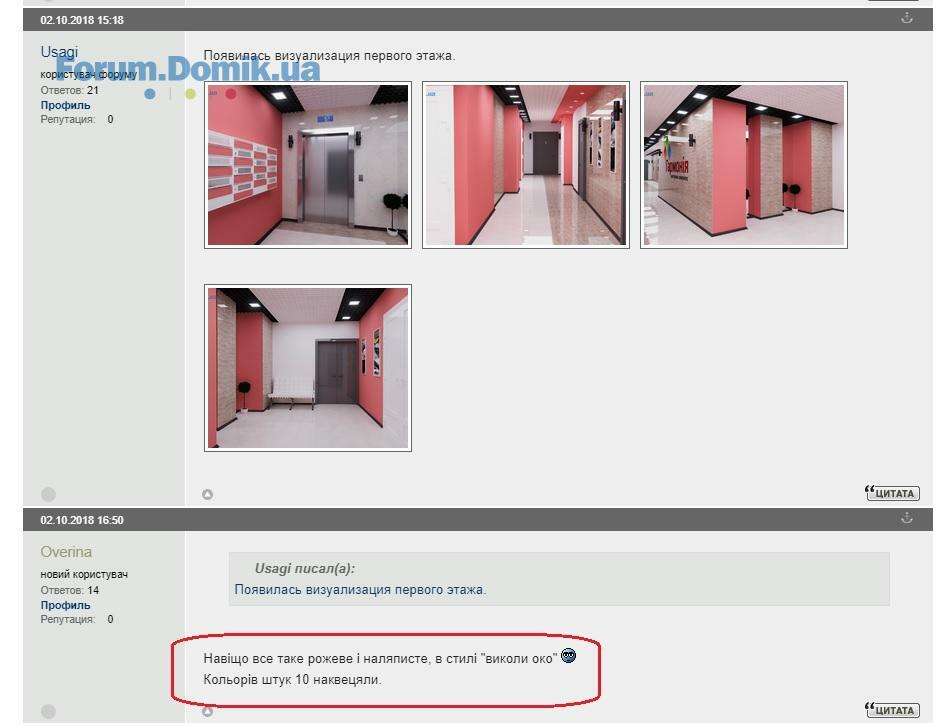
Task: Click the anchor icon of the 16:50 post
Action: coord(907,518)
